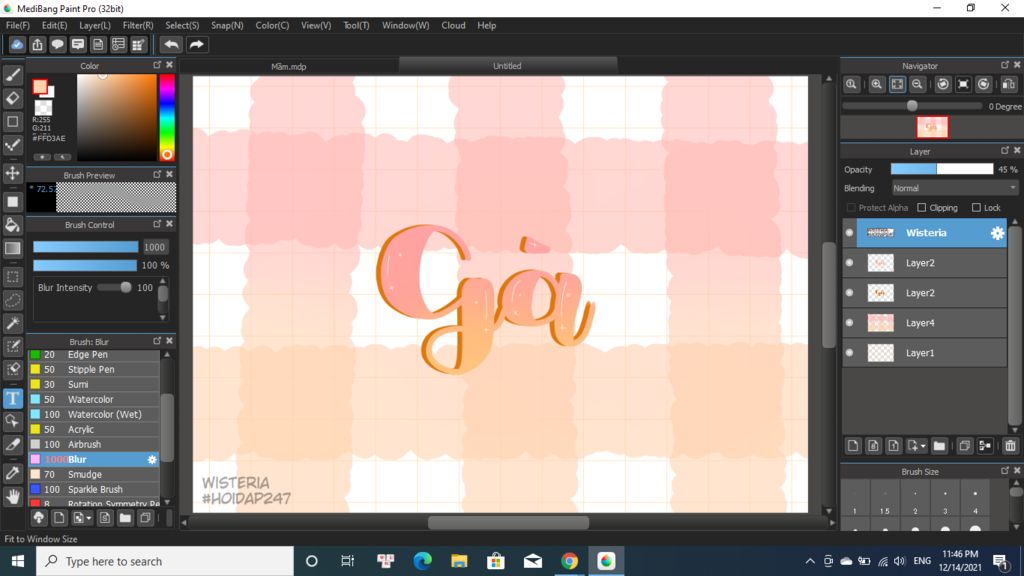Click the brush size value 1000 field
Image resolution: width=1024 pixels, height=576 pixels.
[x=155, y=247]
